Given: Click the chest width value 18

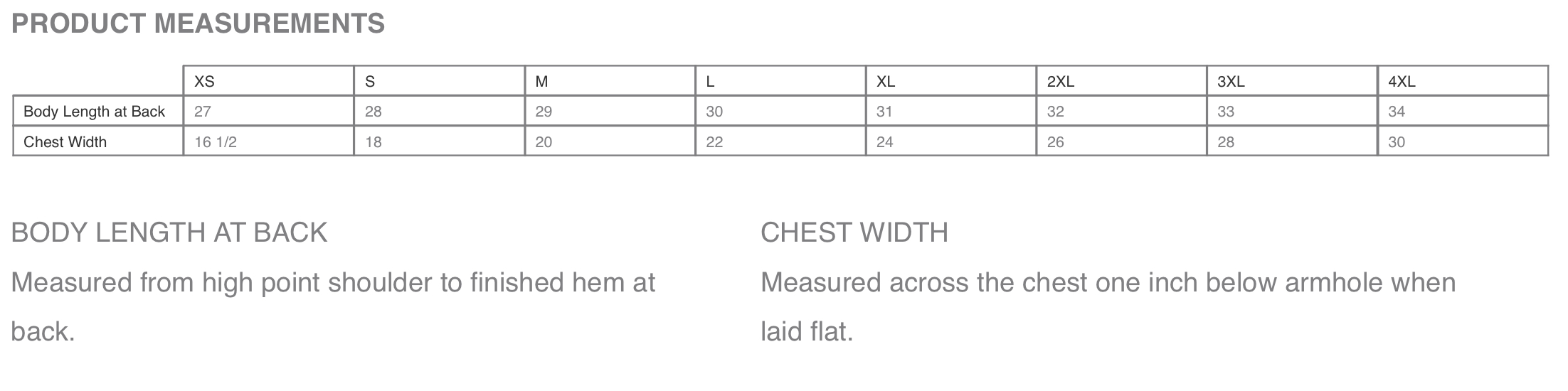Looking at the screenshot, I should point(374,142).
